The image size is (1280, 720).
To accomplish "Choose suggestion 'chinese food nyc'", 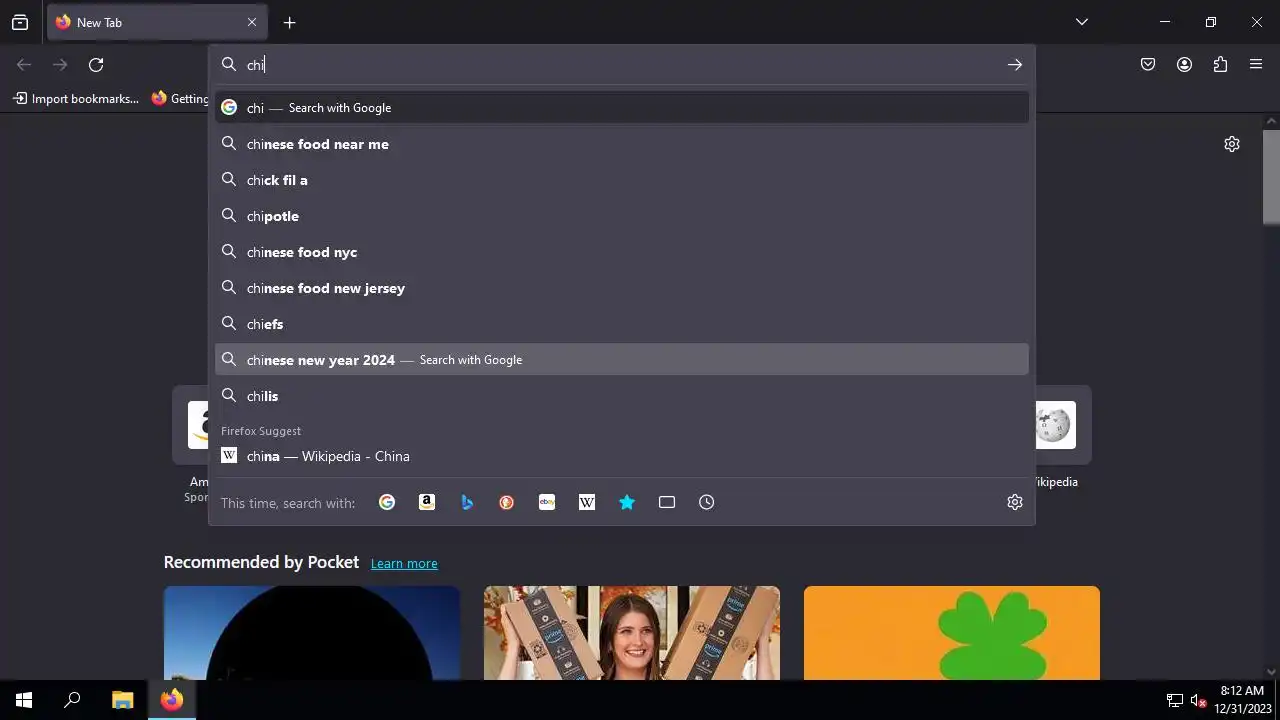I will pyautogui.click(x=622, y=252).
